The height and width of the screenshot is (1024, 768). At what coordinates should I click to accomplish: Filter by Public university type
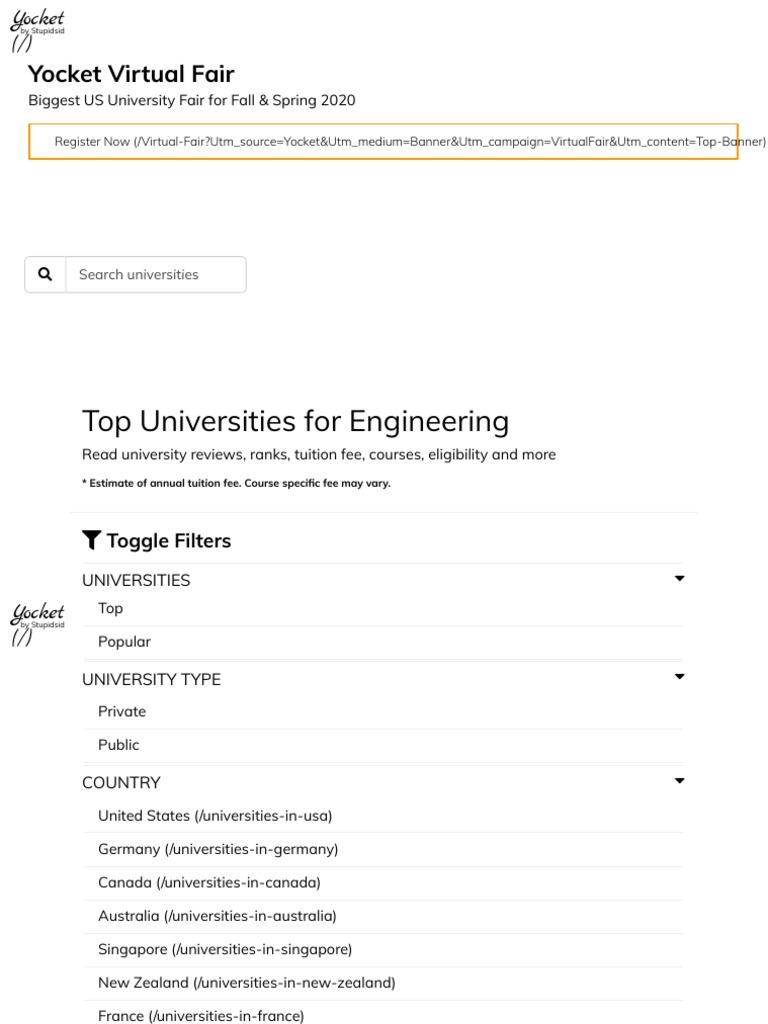pyautogui.click(x=119, y=745)
